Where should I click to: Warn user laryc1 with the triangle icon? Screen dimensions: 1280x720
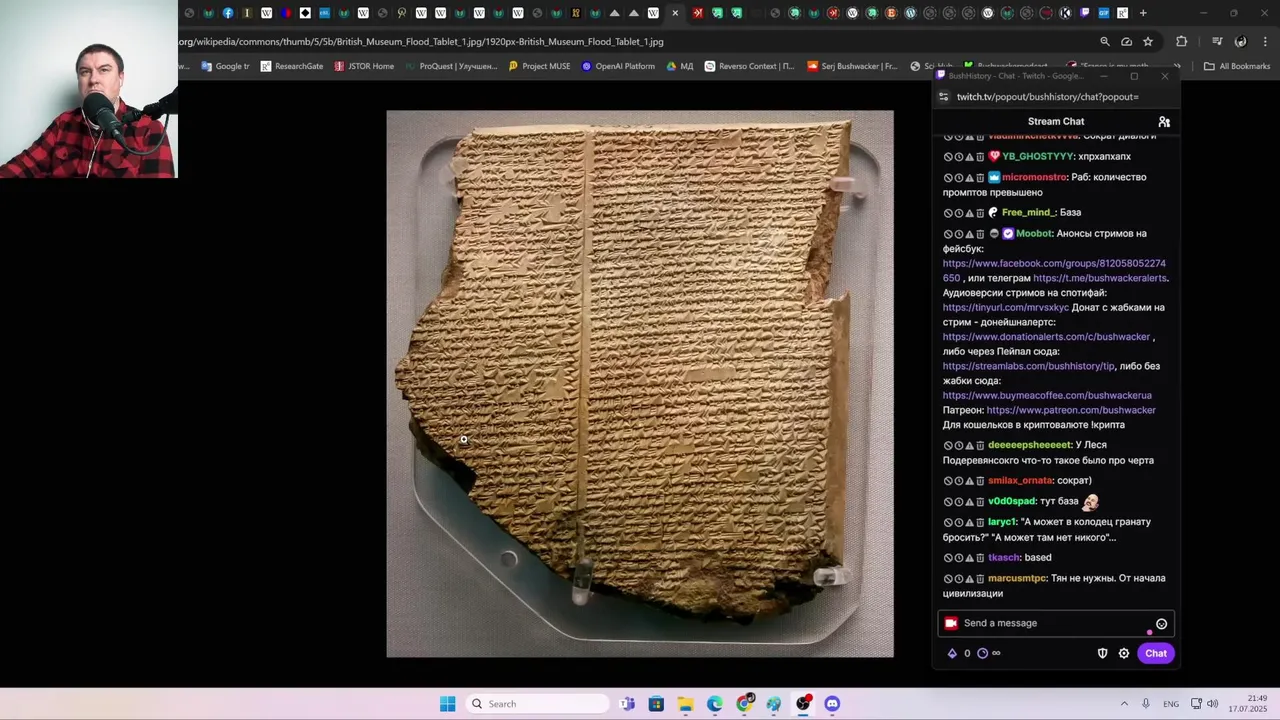[x=969, y=522]
